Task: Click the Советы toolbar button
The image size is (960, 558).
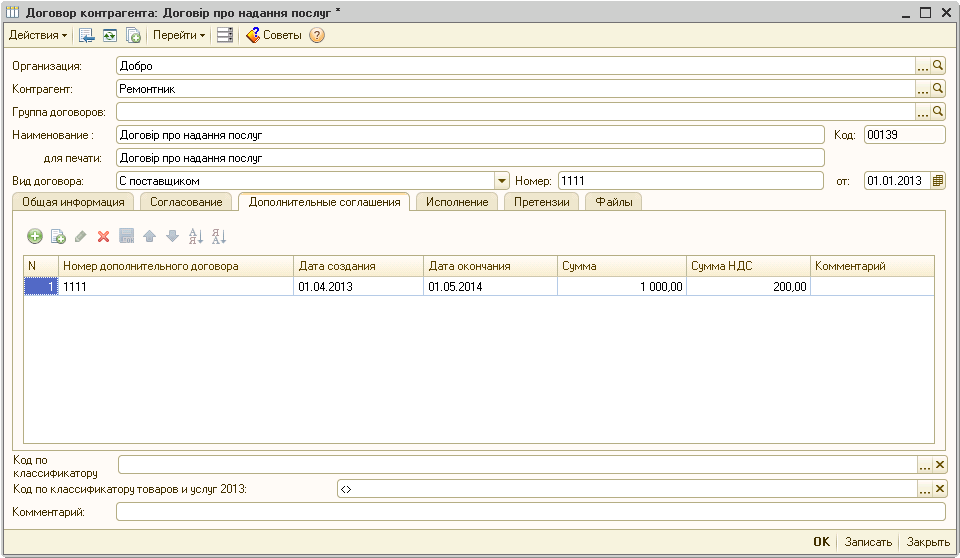Action: [x=273, y=35]
